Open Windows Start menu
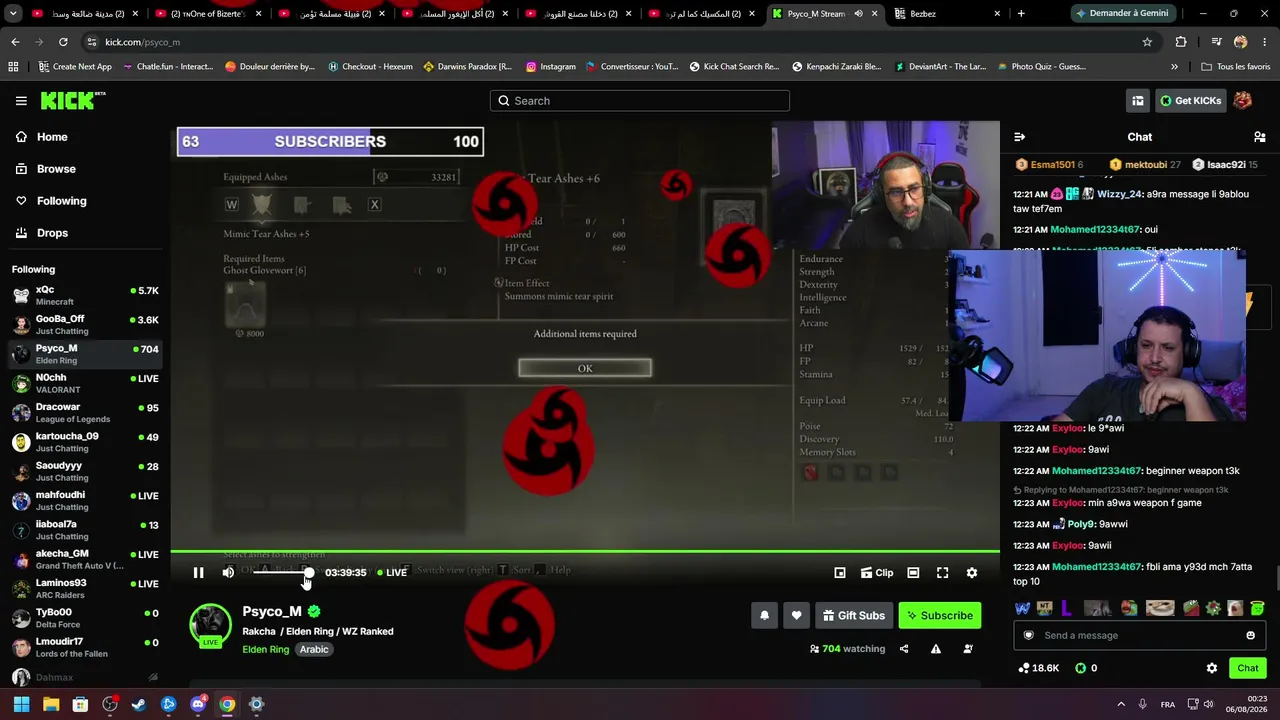The image size is (1280, 720). tap(21, 704)
